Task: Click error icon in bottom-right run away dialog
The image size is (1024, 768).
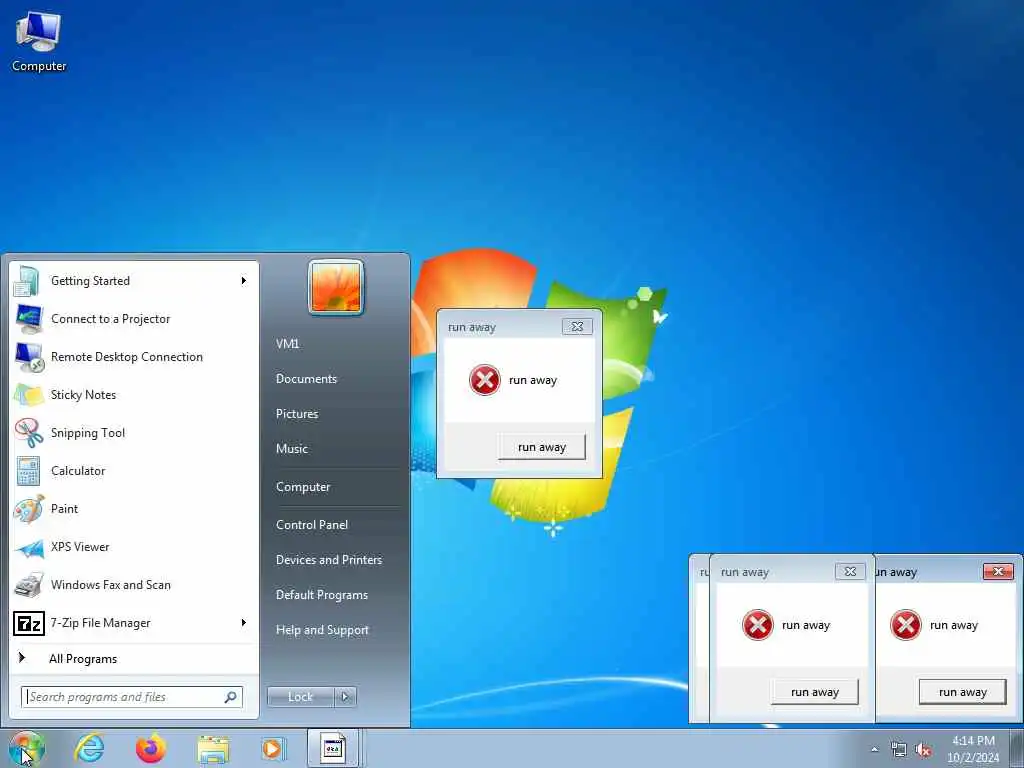Action: pos(906,625)
